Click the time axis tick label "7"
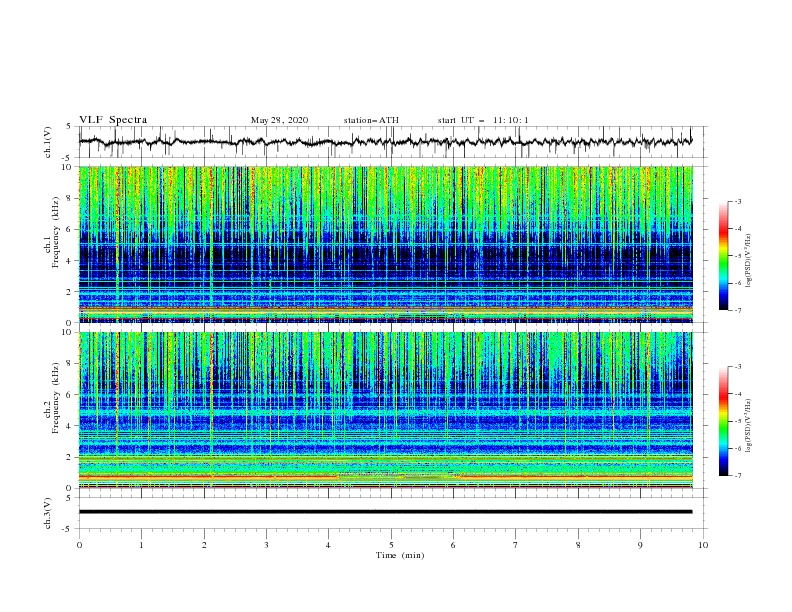Screen dimensions: 792x612 tap(516, 545)
